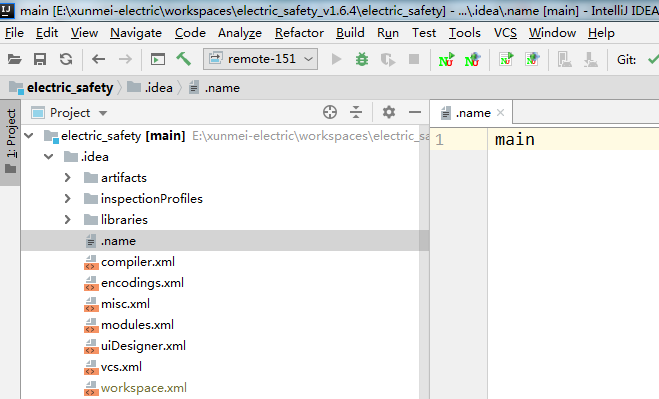Open the Code menu
This screenshot has width=659, height=399.
tap(190, 33)
